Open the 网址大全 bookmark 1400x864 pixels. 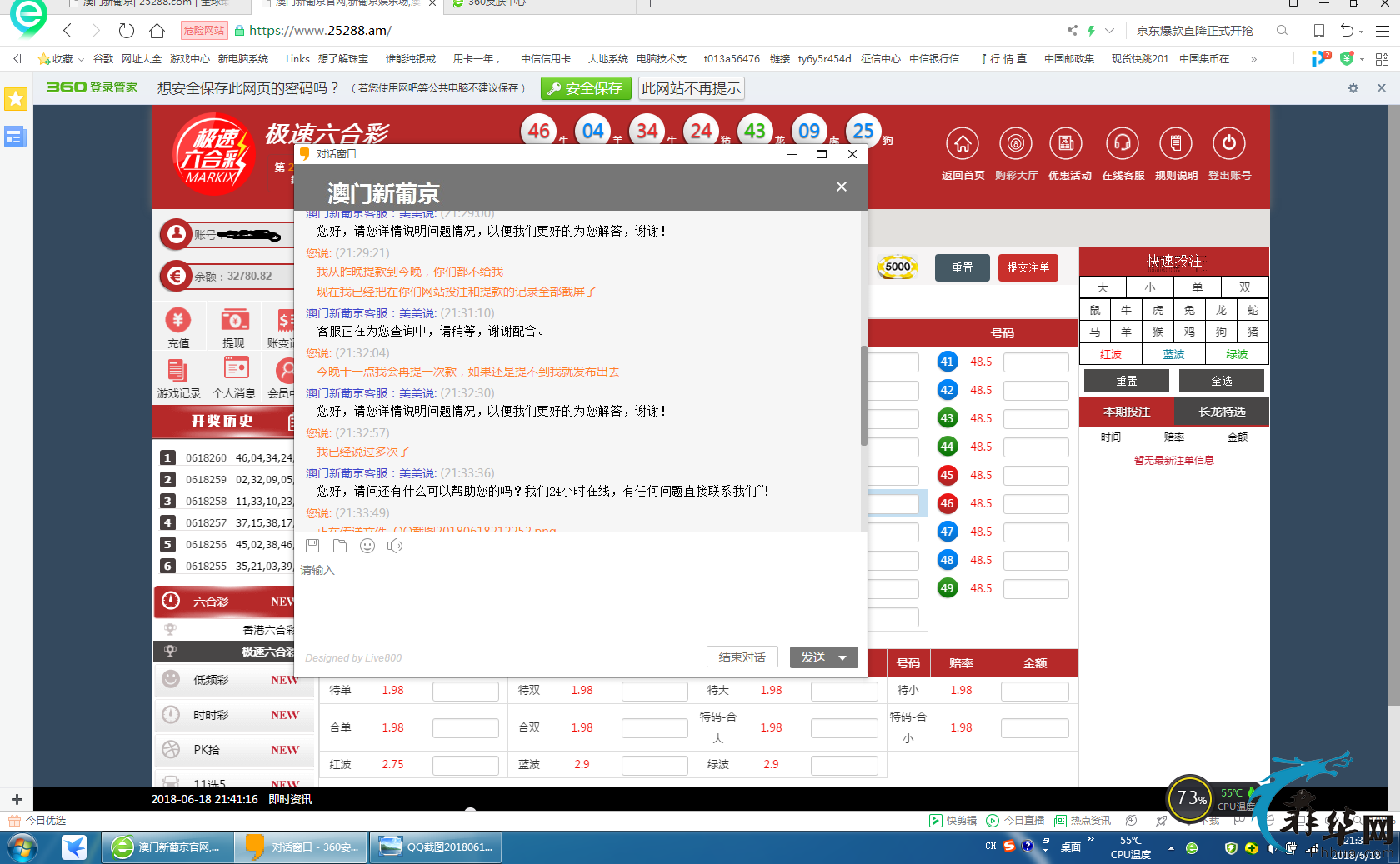click(142, 59)
